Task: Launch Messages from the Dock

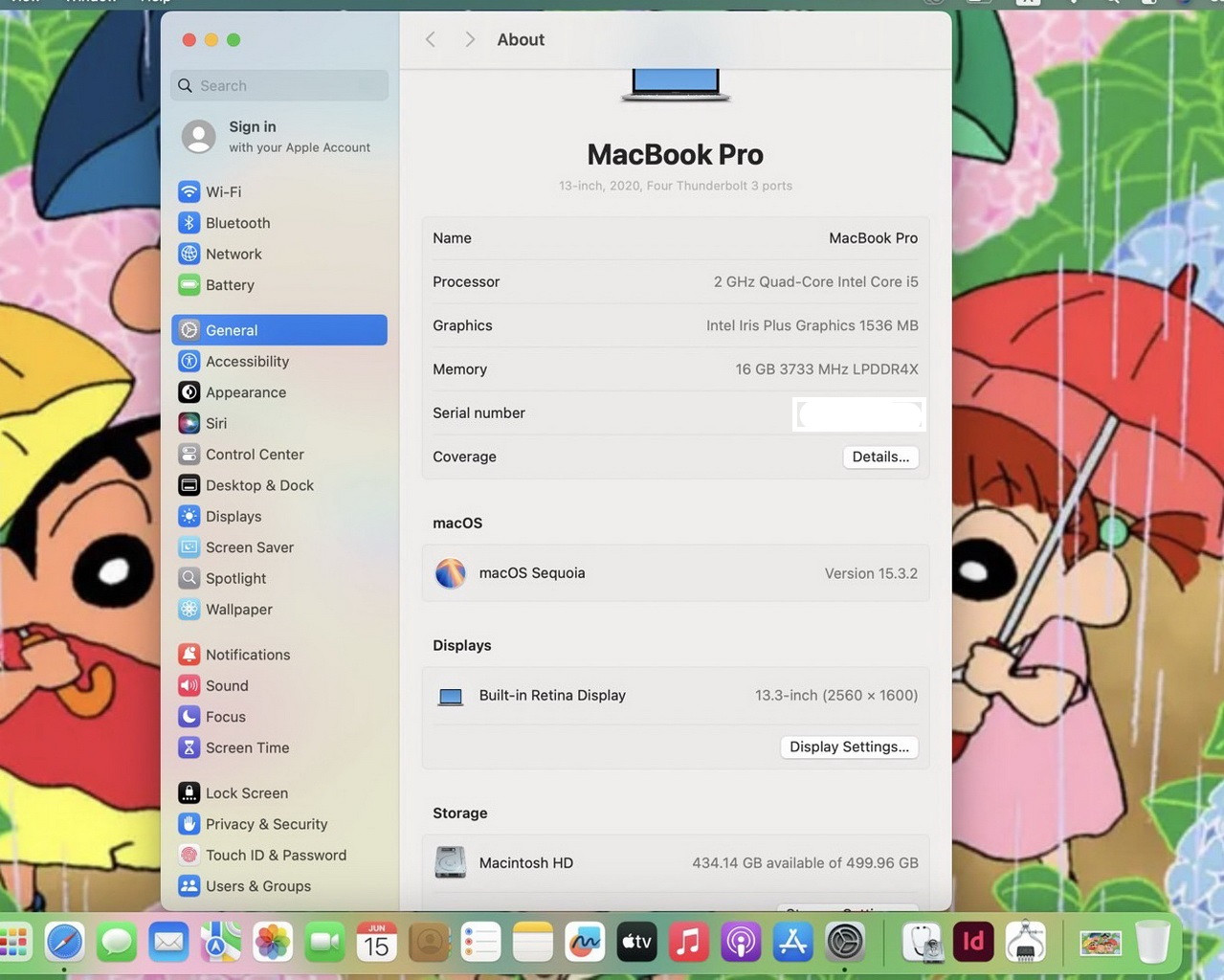Action: pos(117,943)
